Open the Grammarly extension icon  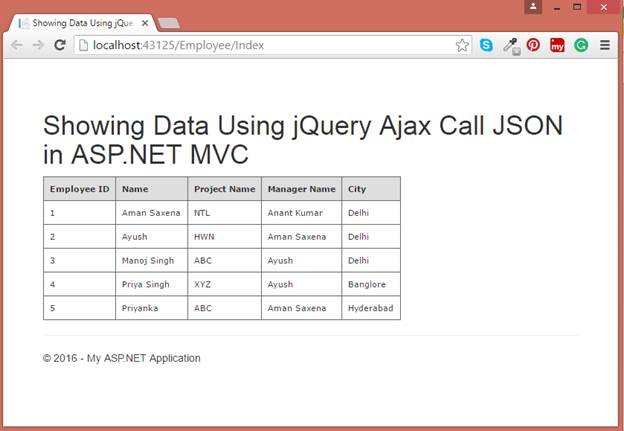click(581, 45)
